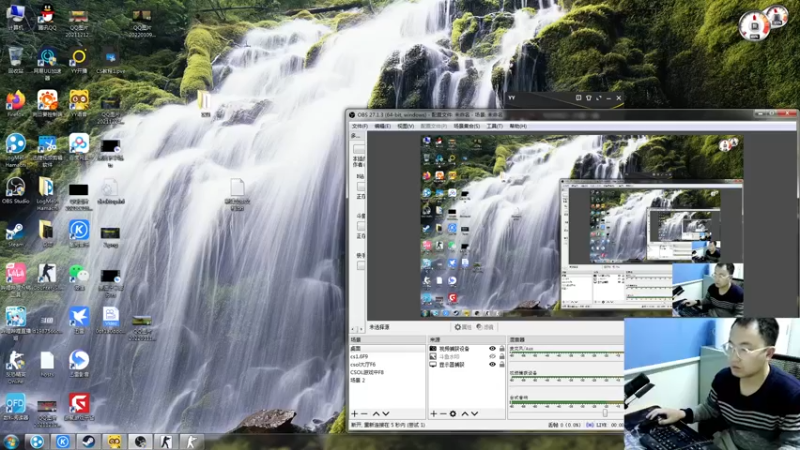This screenshot has width=800, height=450.
Task: Open Windows Start button
Action: (x=11, y=441)
